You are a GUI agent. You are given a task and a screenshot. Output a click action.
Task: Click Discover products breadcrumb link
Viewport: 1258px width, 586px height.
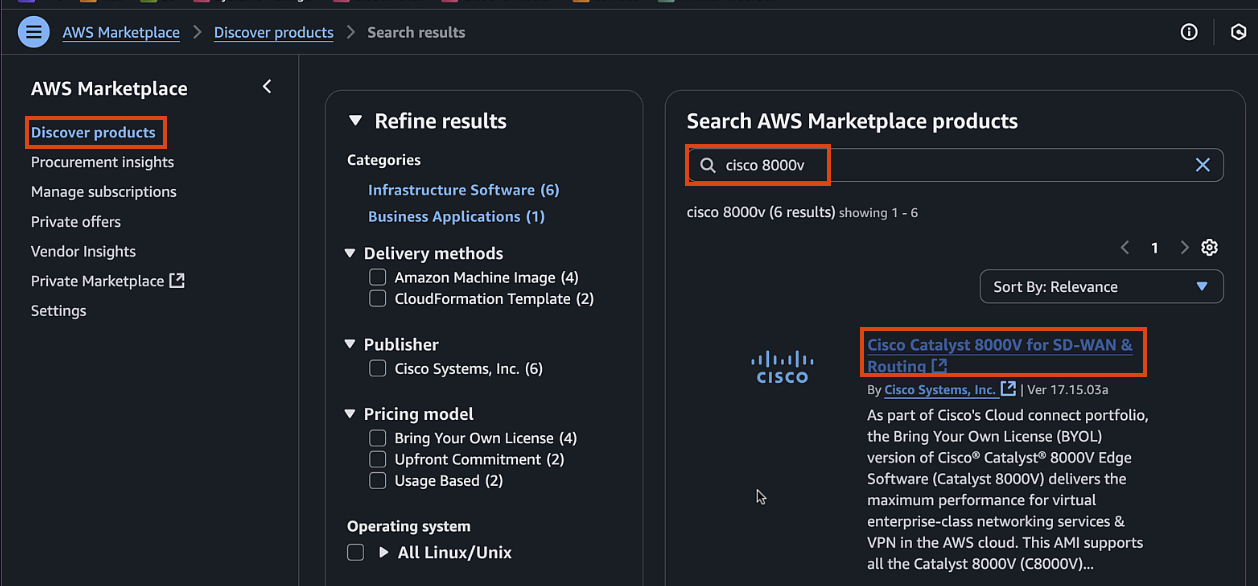[273, 32]
